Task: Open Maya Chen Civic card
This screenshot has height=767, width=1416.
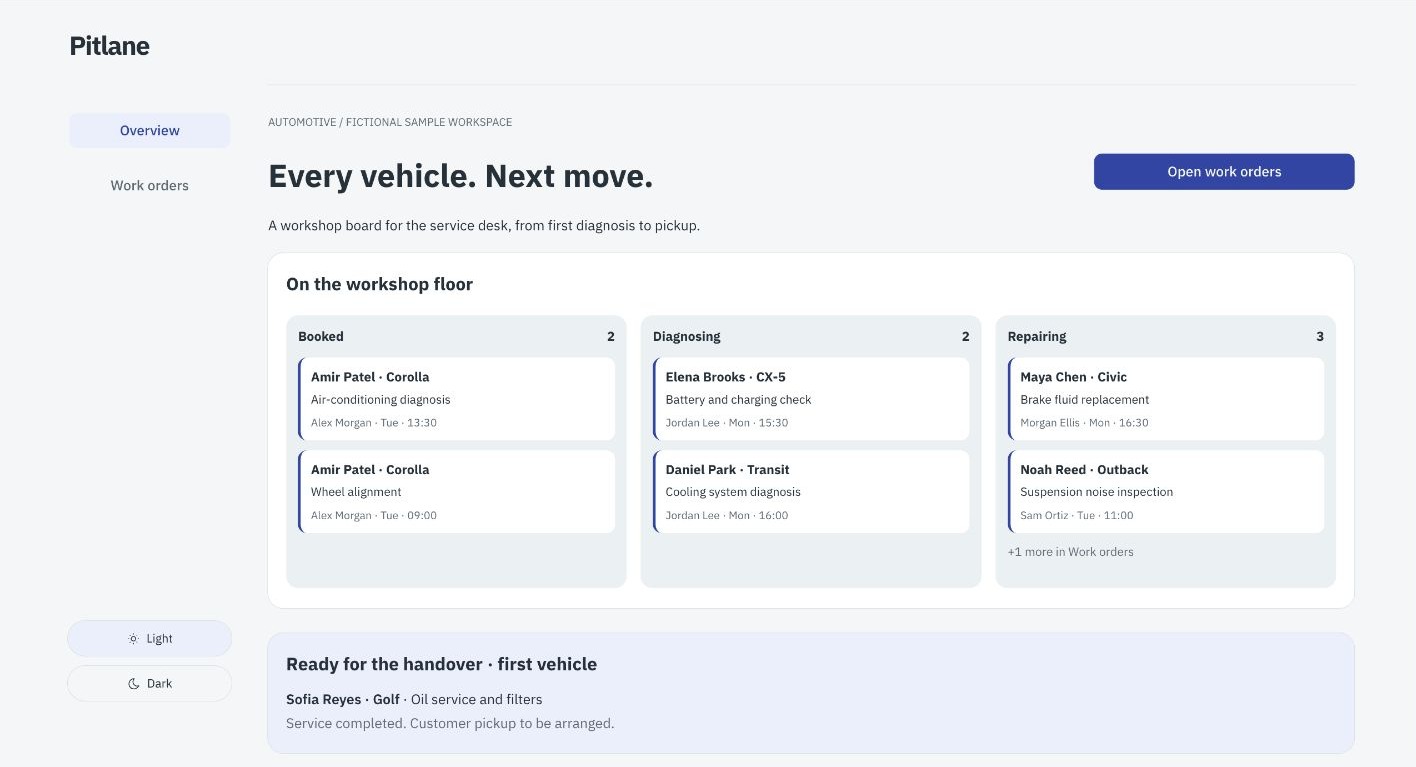Action: (x=1166, y=399)
